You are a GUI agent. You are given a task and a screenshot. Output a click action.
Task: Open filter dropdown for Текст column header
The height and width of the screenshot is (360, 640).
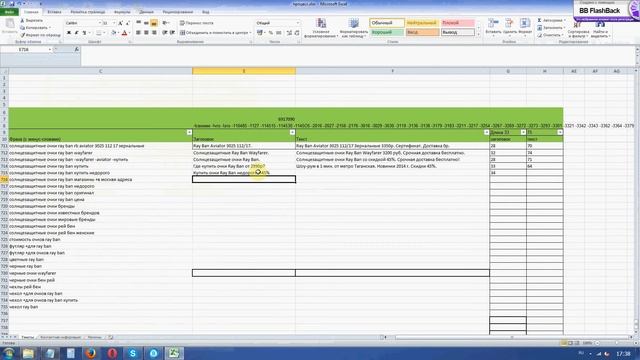coord(486,132)
